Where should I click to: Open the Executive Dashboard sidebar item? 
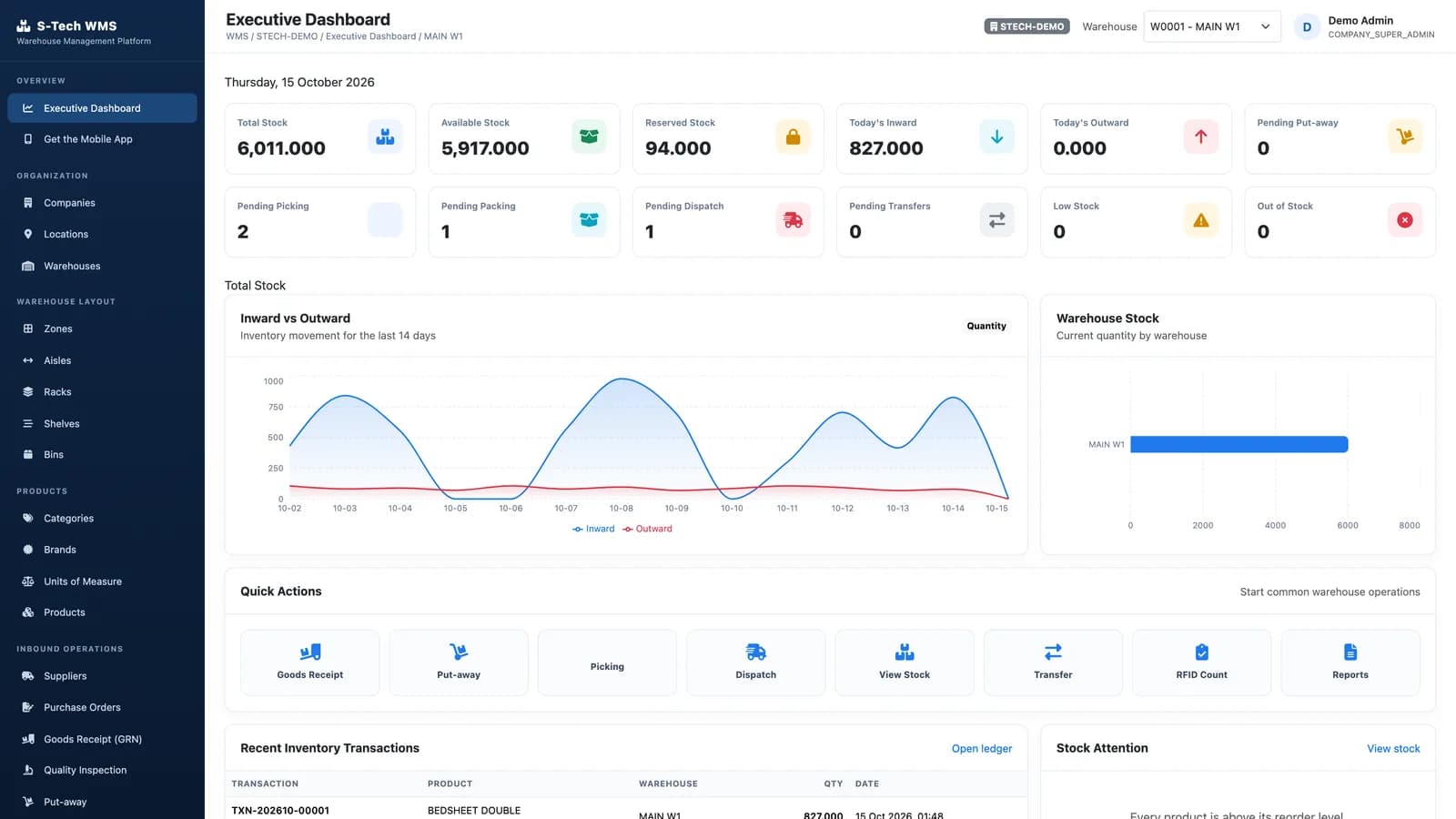pos(102,108)
